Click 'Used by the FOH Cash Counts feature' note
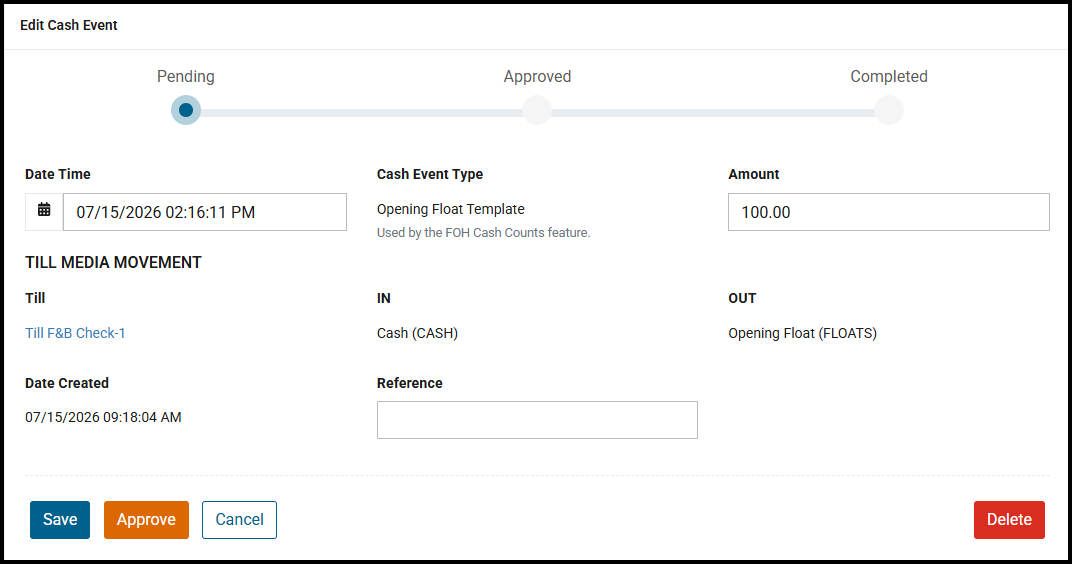Viewport: 1072px width, 564px height. pos(483,232)
